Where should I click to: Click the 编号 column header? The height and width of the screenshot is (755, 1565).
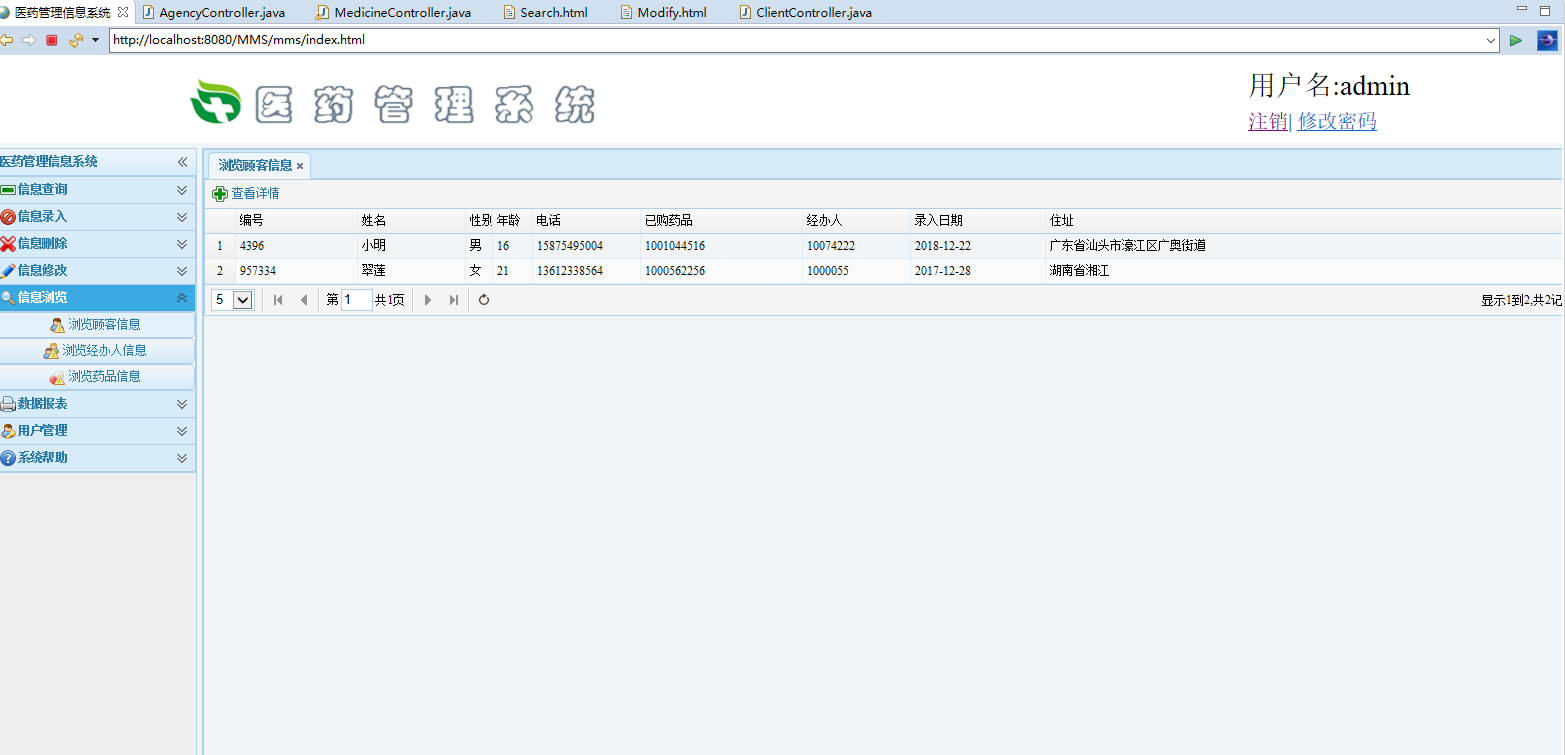(x=297, y=221)
